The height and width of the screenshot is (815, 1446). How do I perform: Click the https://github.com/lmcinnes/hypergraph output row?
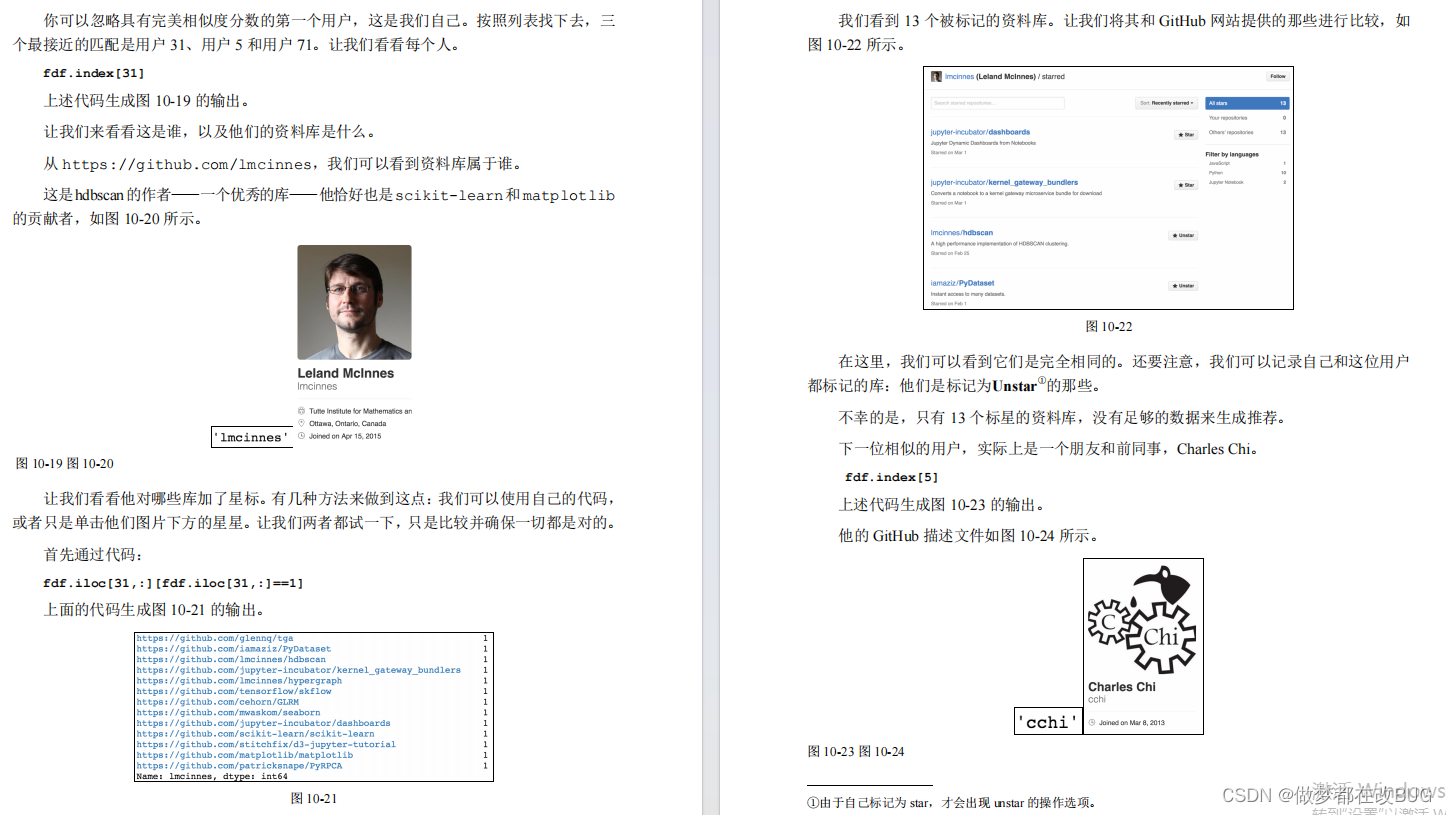[313, 681]
